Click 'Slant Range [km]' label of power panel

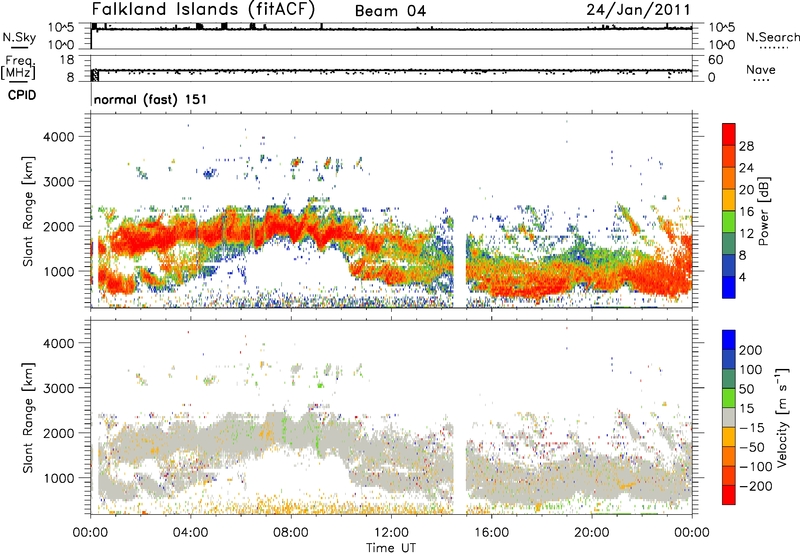tap(29, 212)
